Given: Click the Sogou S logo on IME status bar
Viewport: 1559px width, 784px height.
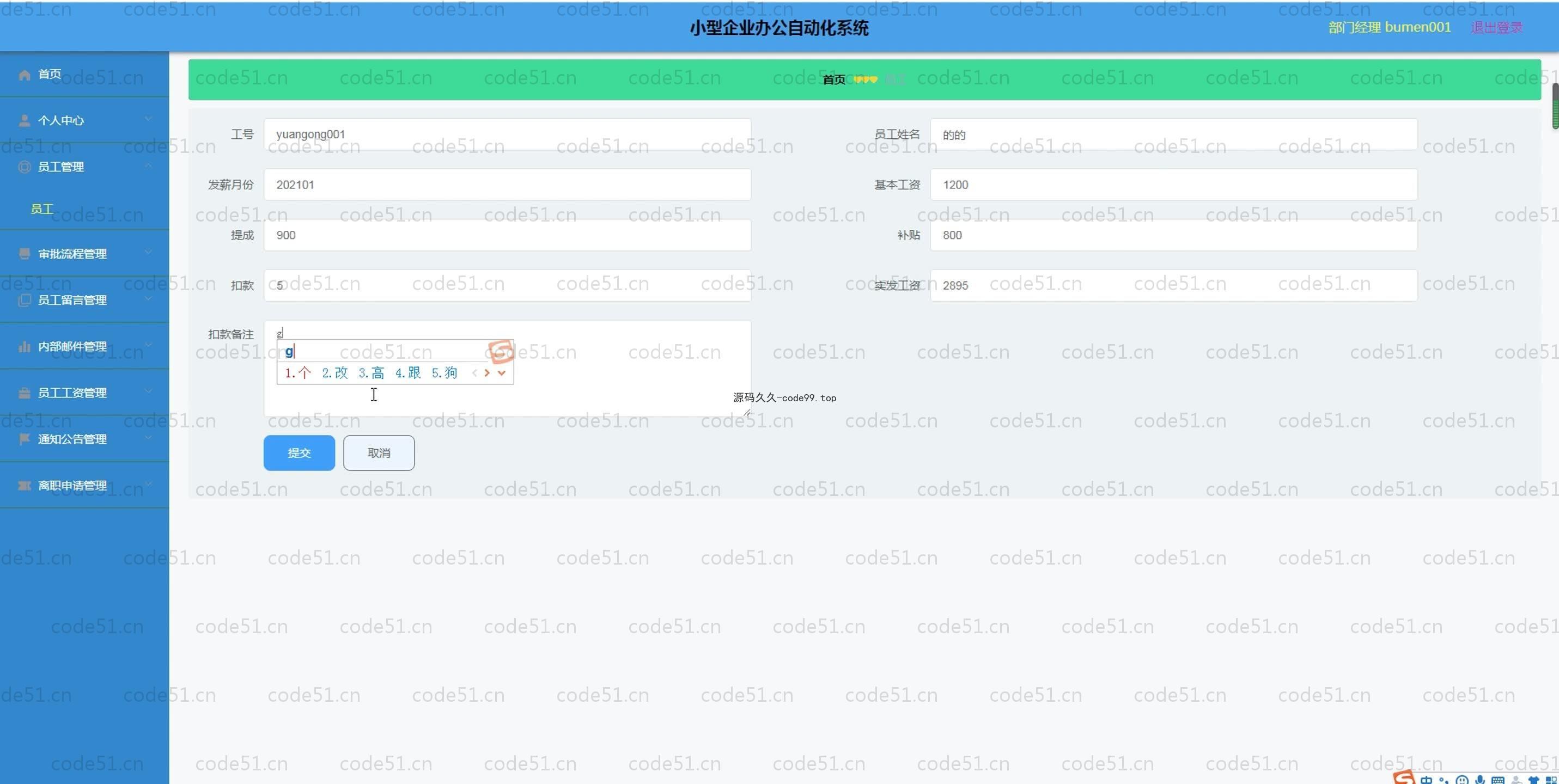Looking at the screenshot, I should (1404, 777).
